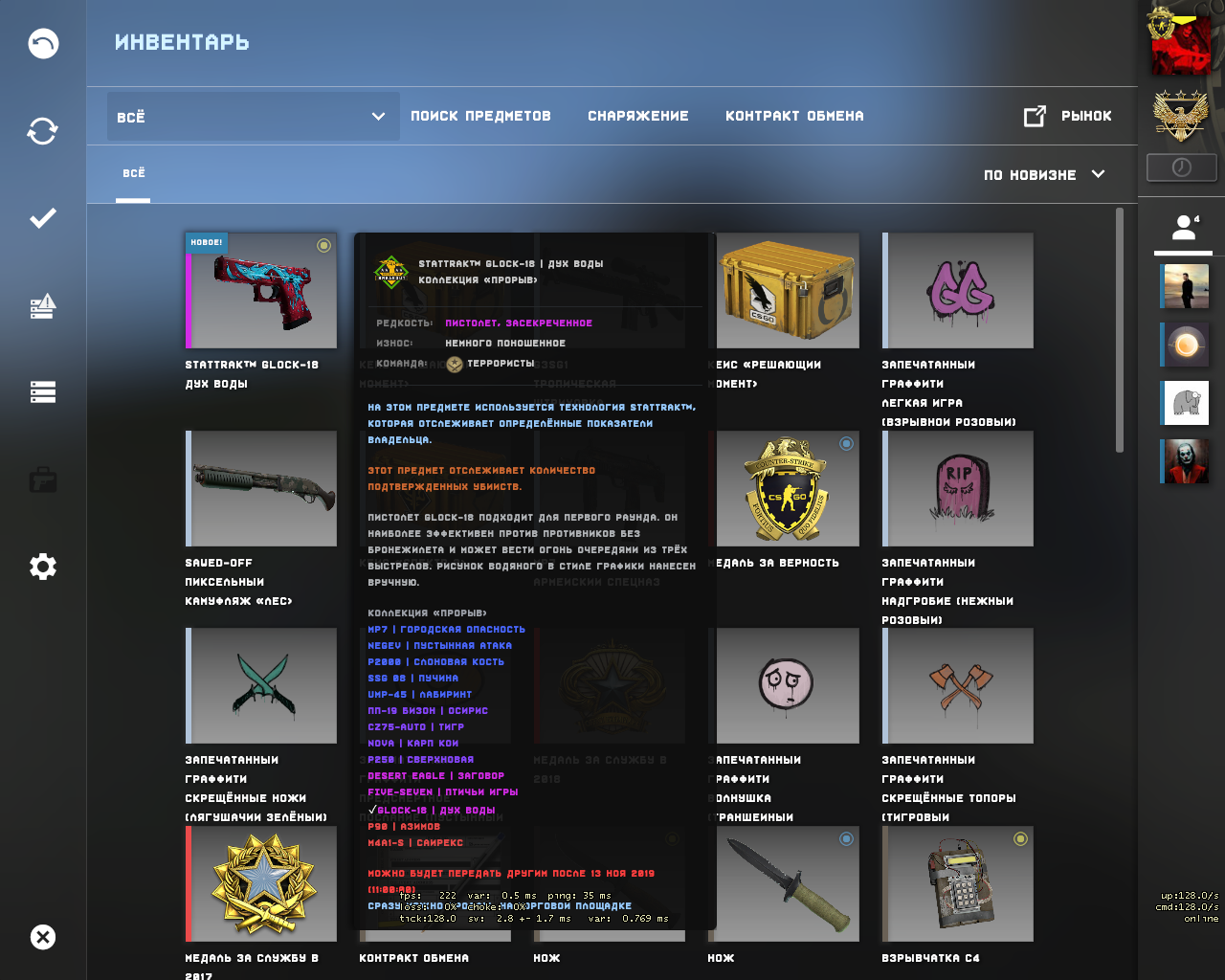Viewport: 1225px width, 980px height.
Task: Click the back arrow sidebar icon
Action: pyautogui.click(x=43, y=44)
